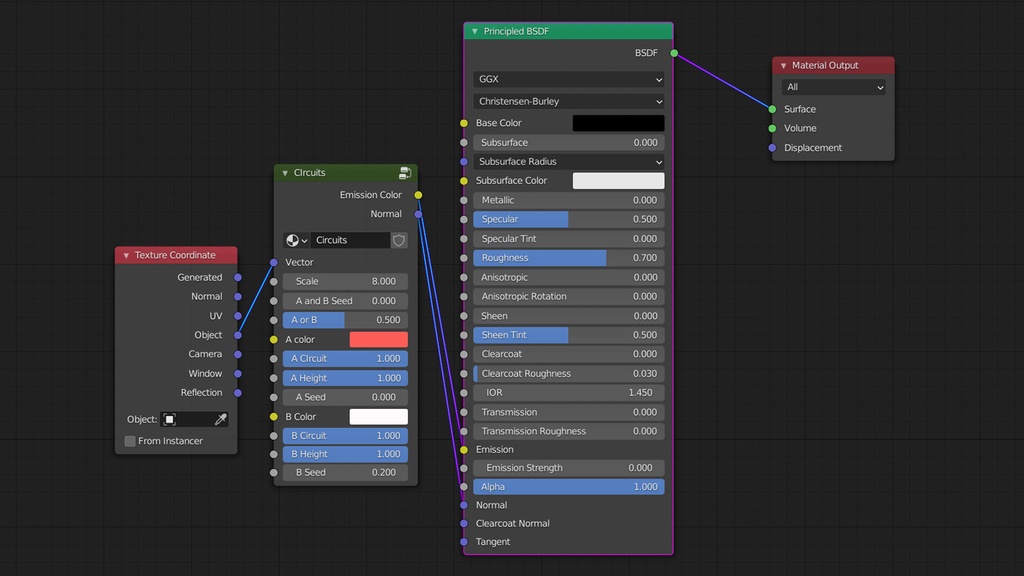1024x576 pixels.
Task: Enable the From Instancer checkbox
Action: (x=129, y=440)
